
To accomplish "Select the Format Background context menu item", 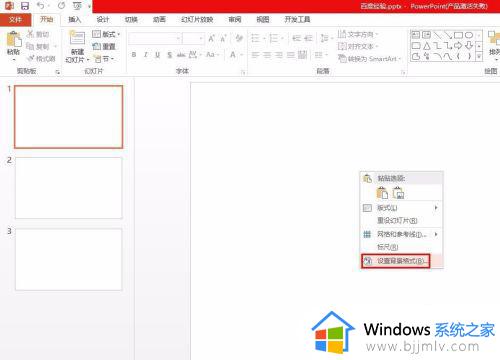I will coord(396,261).
